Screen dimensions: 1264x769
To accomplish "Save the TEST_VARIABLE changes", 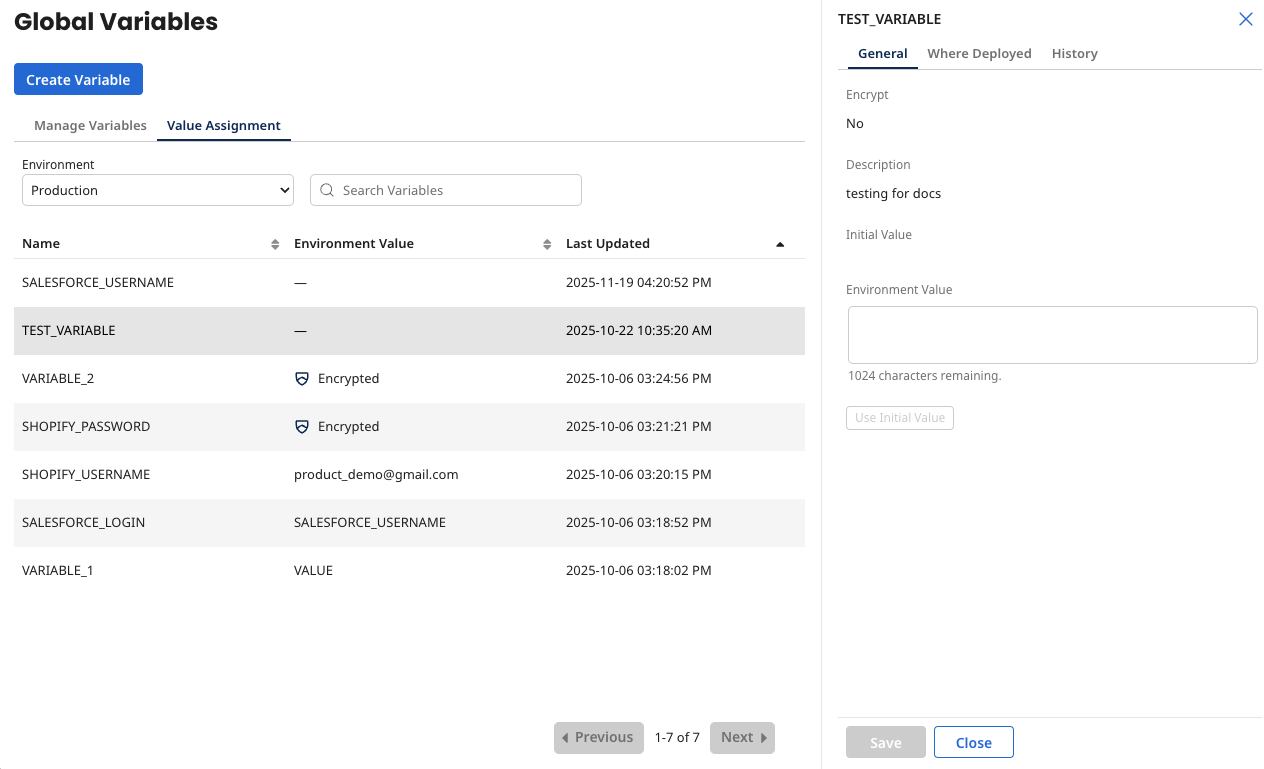I will click(885, 742).
